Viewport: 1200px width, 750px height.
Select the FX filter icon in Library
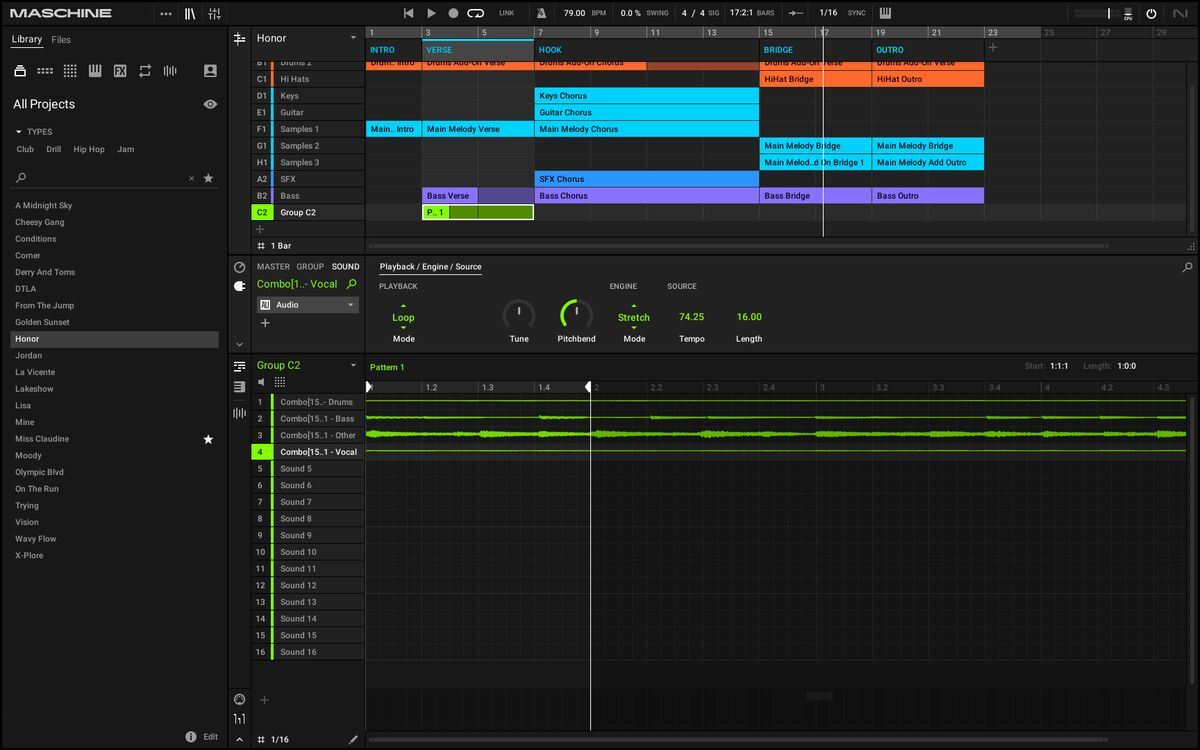click(x=120, y=71)
